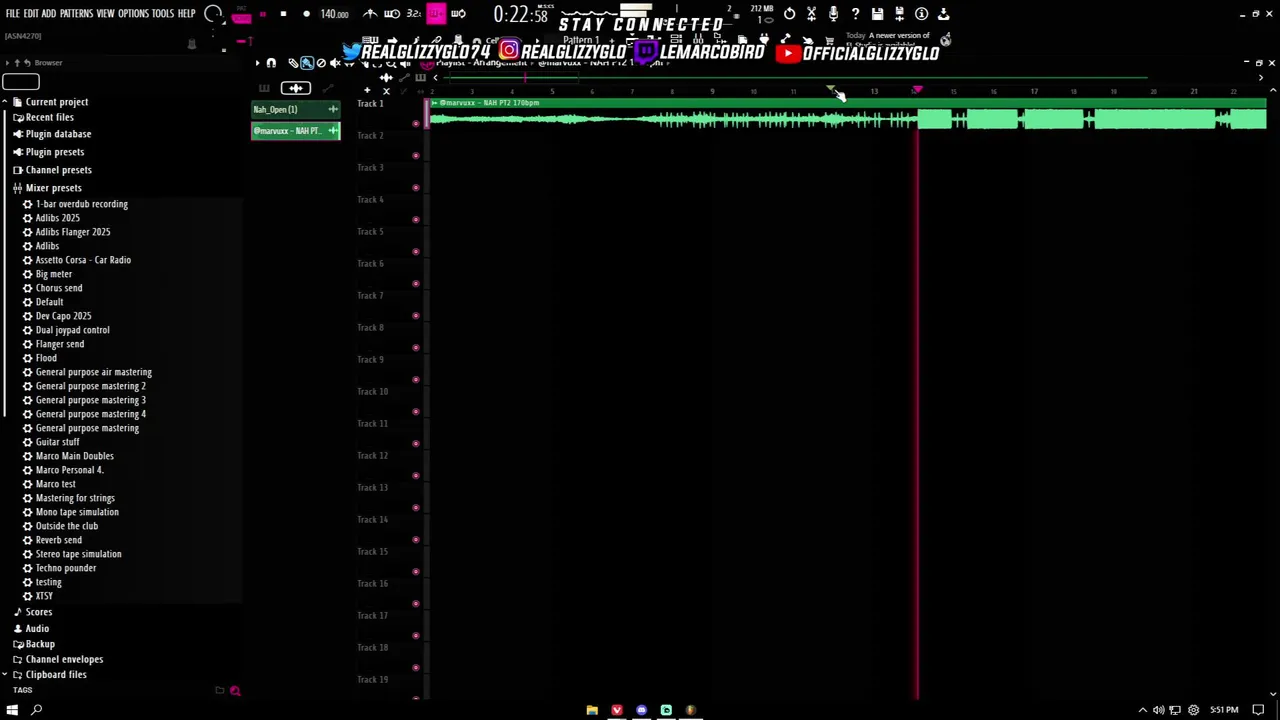Toggle loop recording icon

pyautogui.click(x=458, y=14)
